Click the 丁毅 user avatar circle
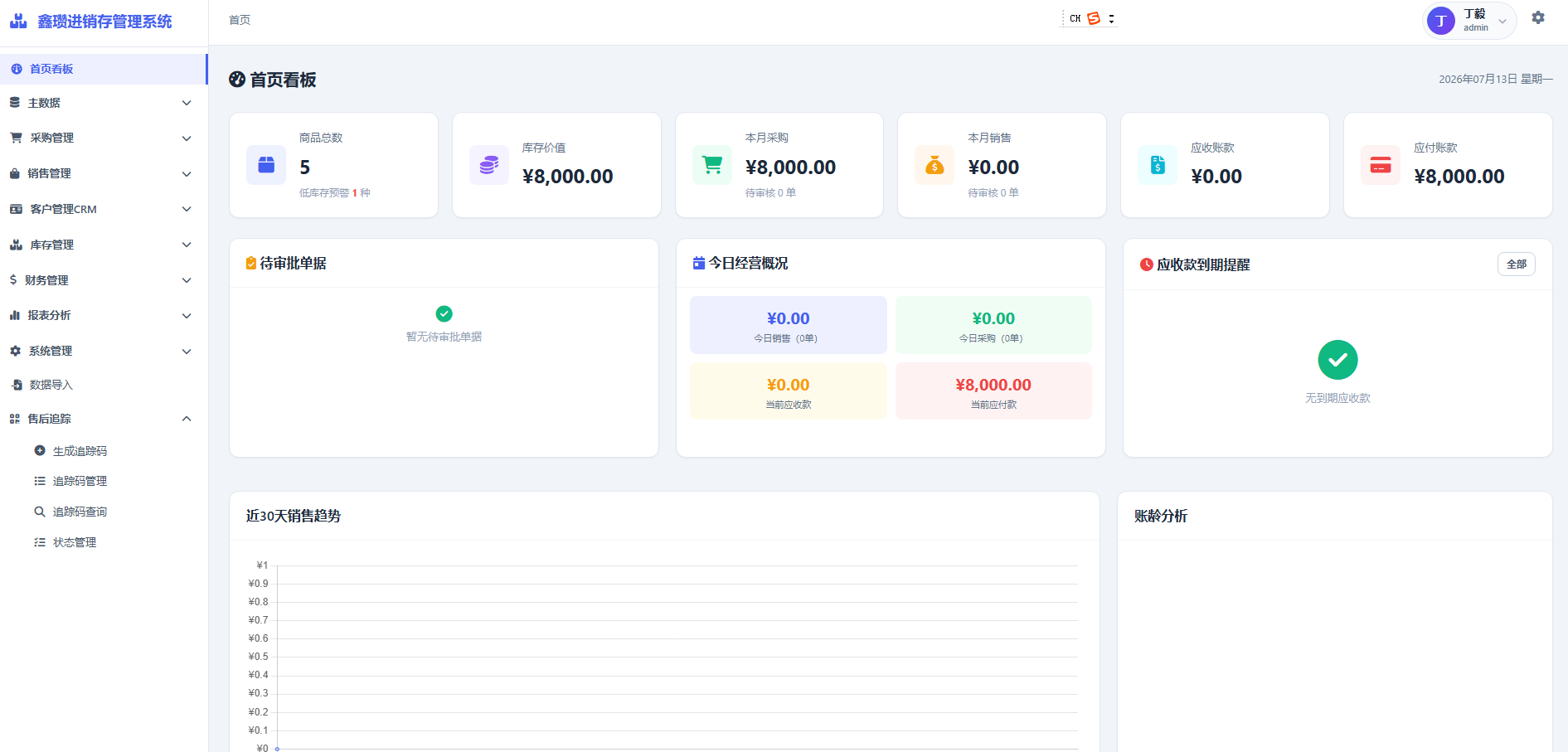Screen dimensions: 1568x752 (1441, 21)
